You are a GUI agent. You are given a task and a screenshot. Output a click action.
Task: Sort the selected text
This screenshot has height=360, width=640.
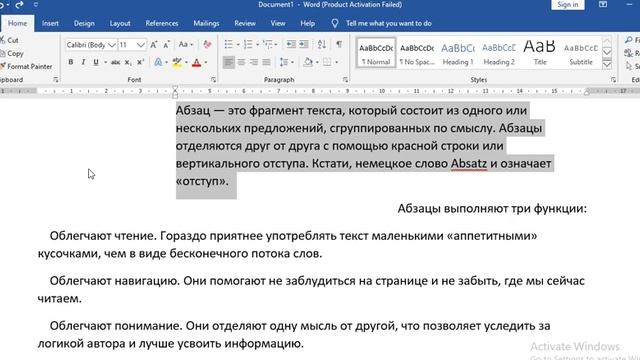tap(322, 44)
